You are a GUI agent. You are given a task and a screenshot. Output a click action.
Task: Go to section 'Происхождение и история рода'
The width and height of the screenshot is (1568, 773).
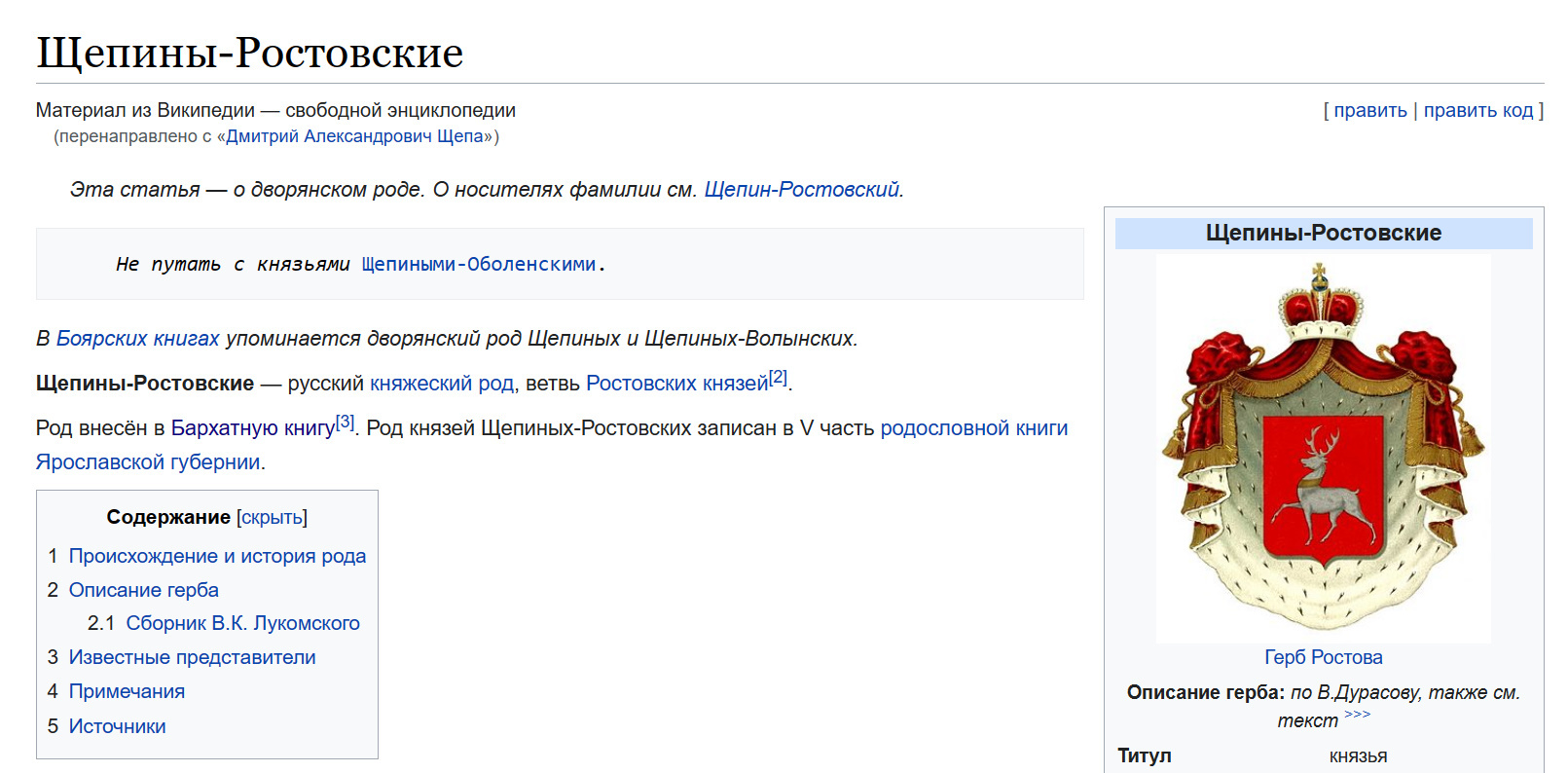pos(217,556)
